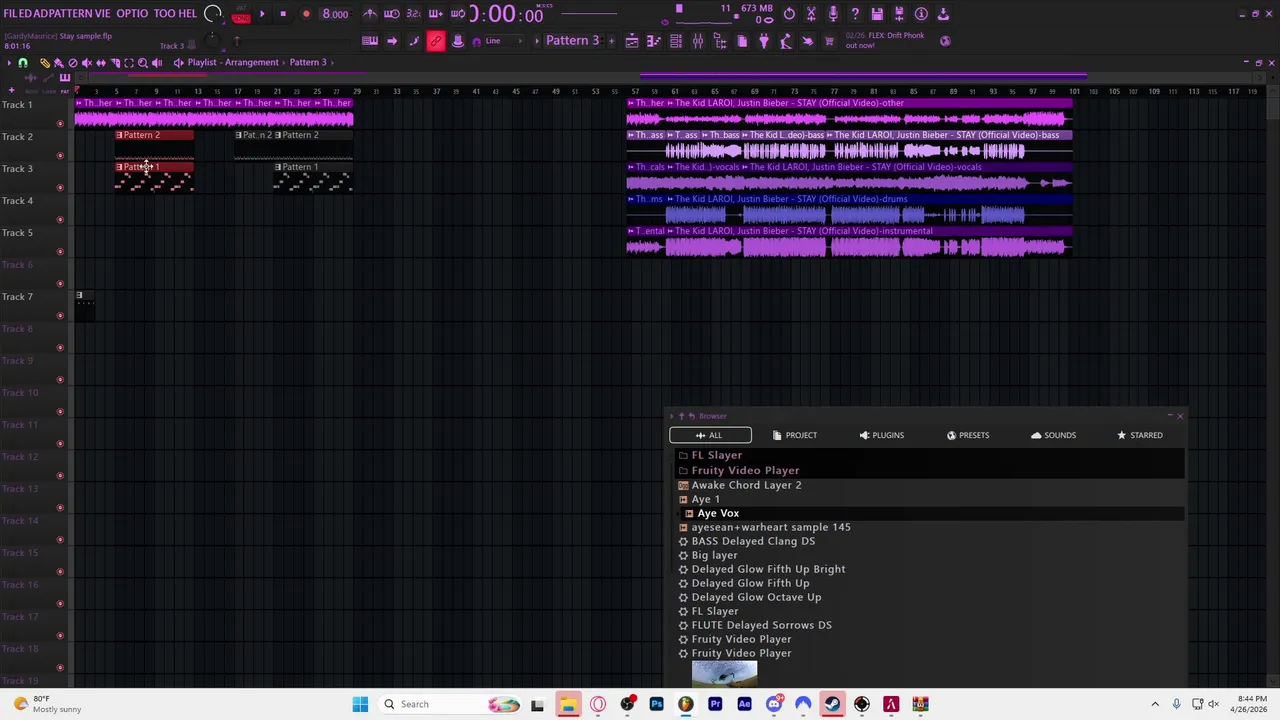Add new pattern with plus button
The width and height of the screenshot is (1280, 720).
click(612, 41)
